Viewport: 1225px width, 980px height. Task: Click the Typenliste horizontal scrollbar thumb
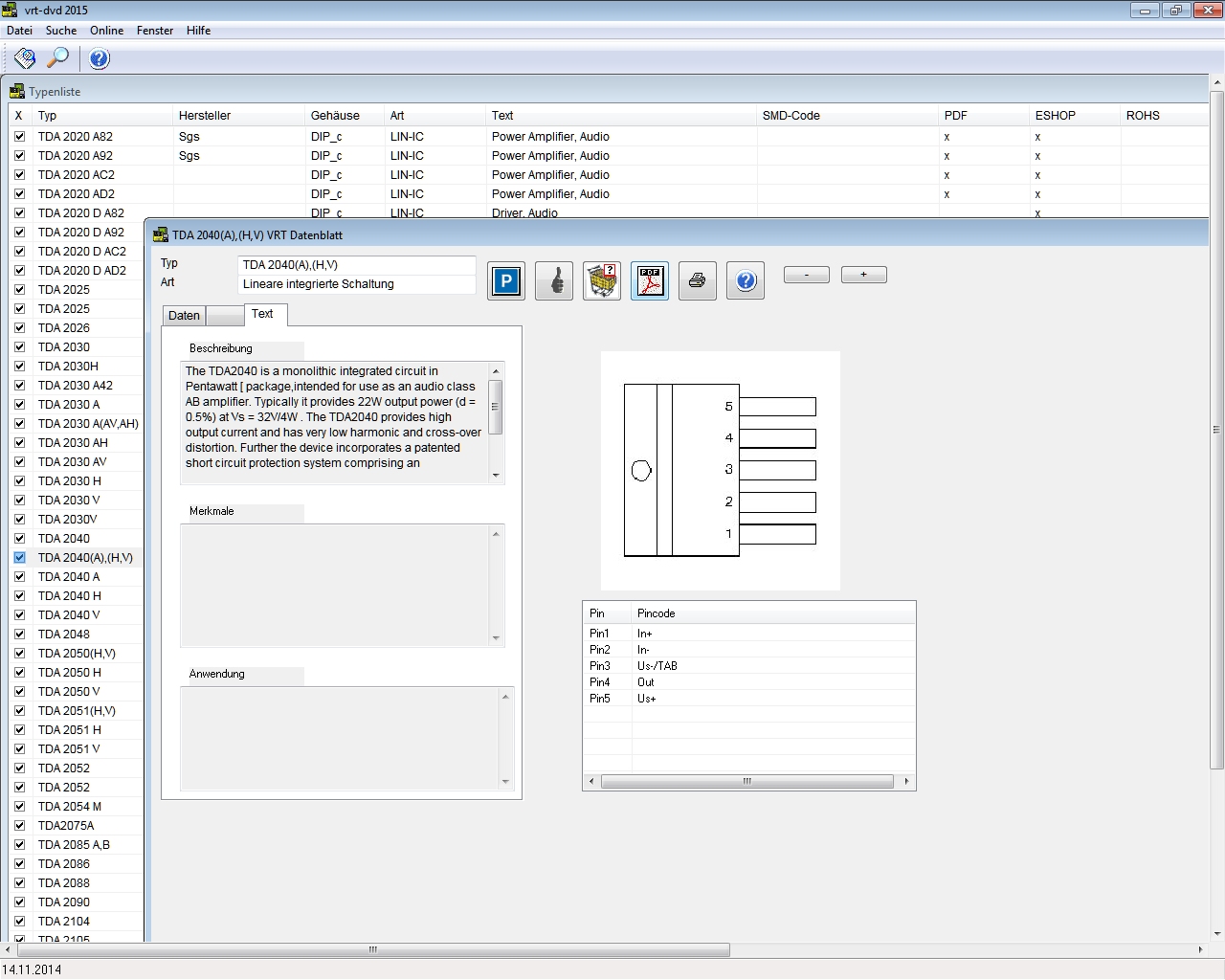pos(373,949)
